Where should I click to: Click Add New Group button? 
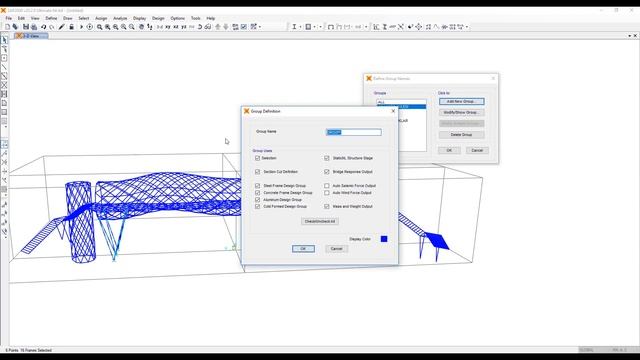462,101
